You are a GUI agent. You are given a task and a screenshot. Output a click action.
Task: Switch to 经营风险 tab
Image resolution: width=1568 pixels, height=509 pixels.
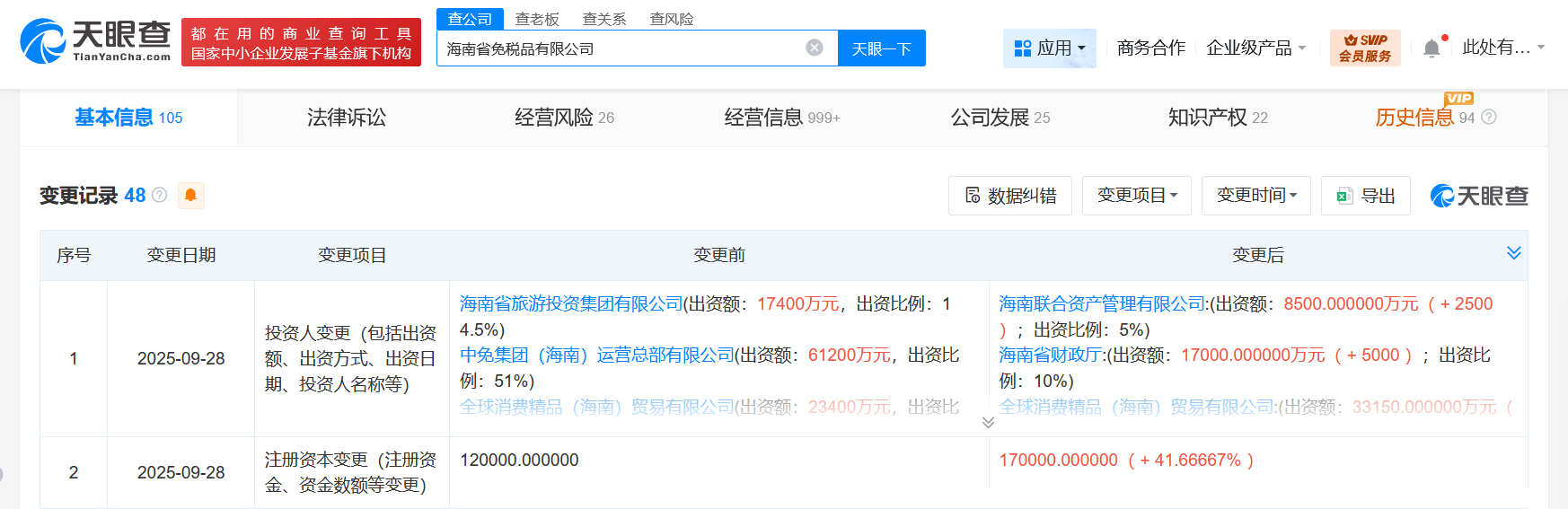pyautogui.click(x=564, y=118)
